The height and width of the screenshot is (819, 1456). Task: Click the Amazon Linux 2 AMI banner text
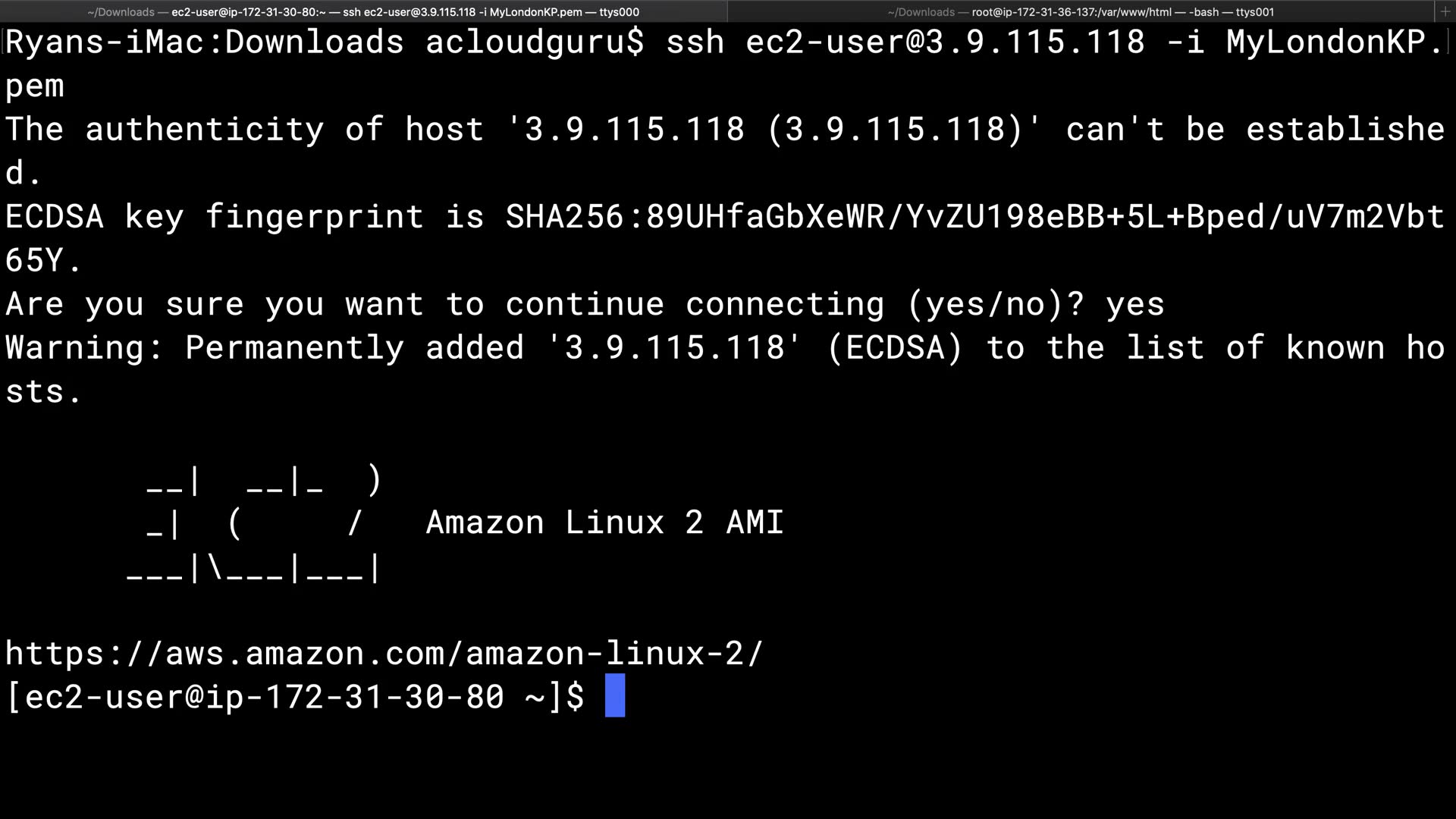[604, 522]
